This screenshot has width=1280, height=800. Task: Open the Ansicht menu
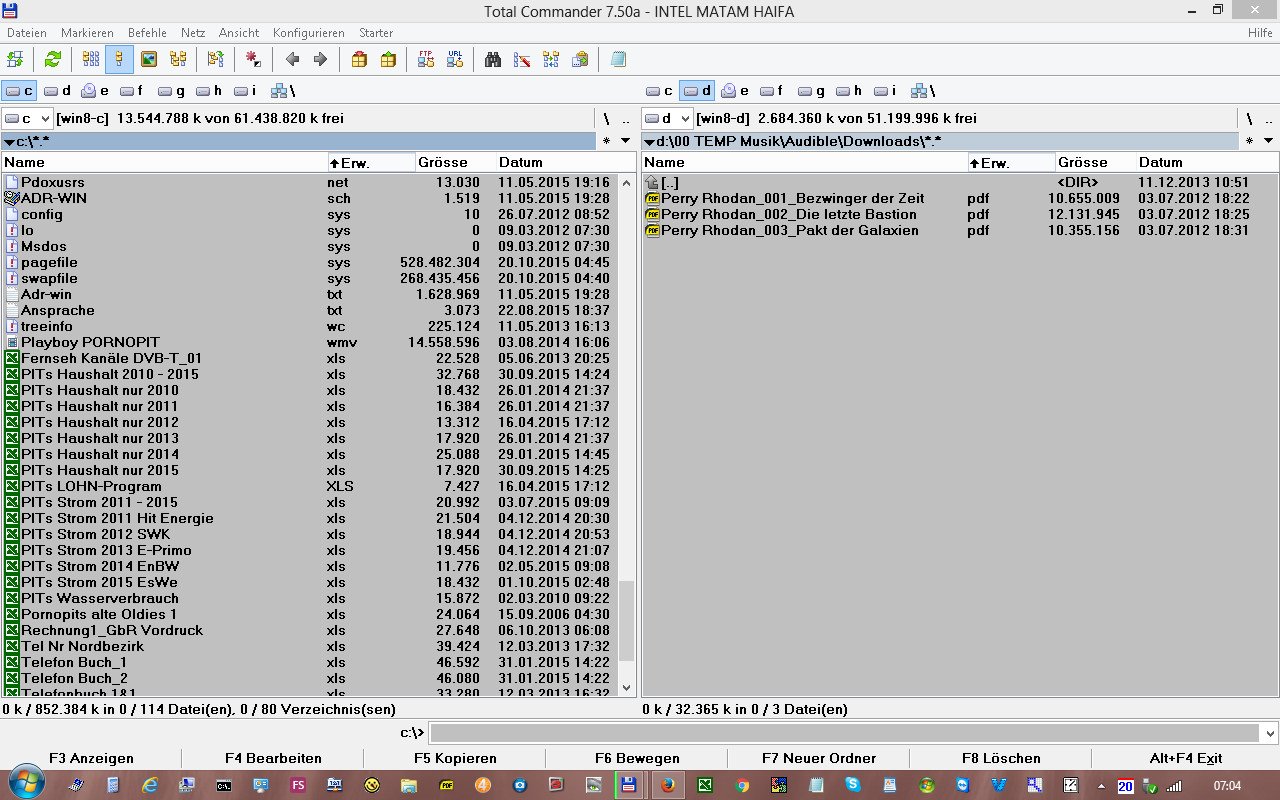(239, 33)
